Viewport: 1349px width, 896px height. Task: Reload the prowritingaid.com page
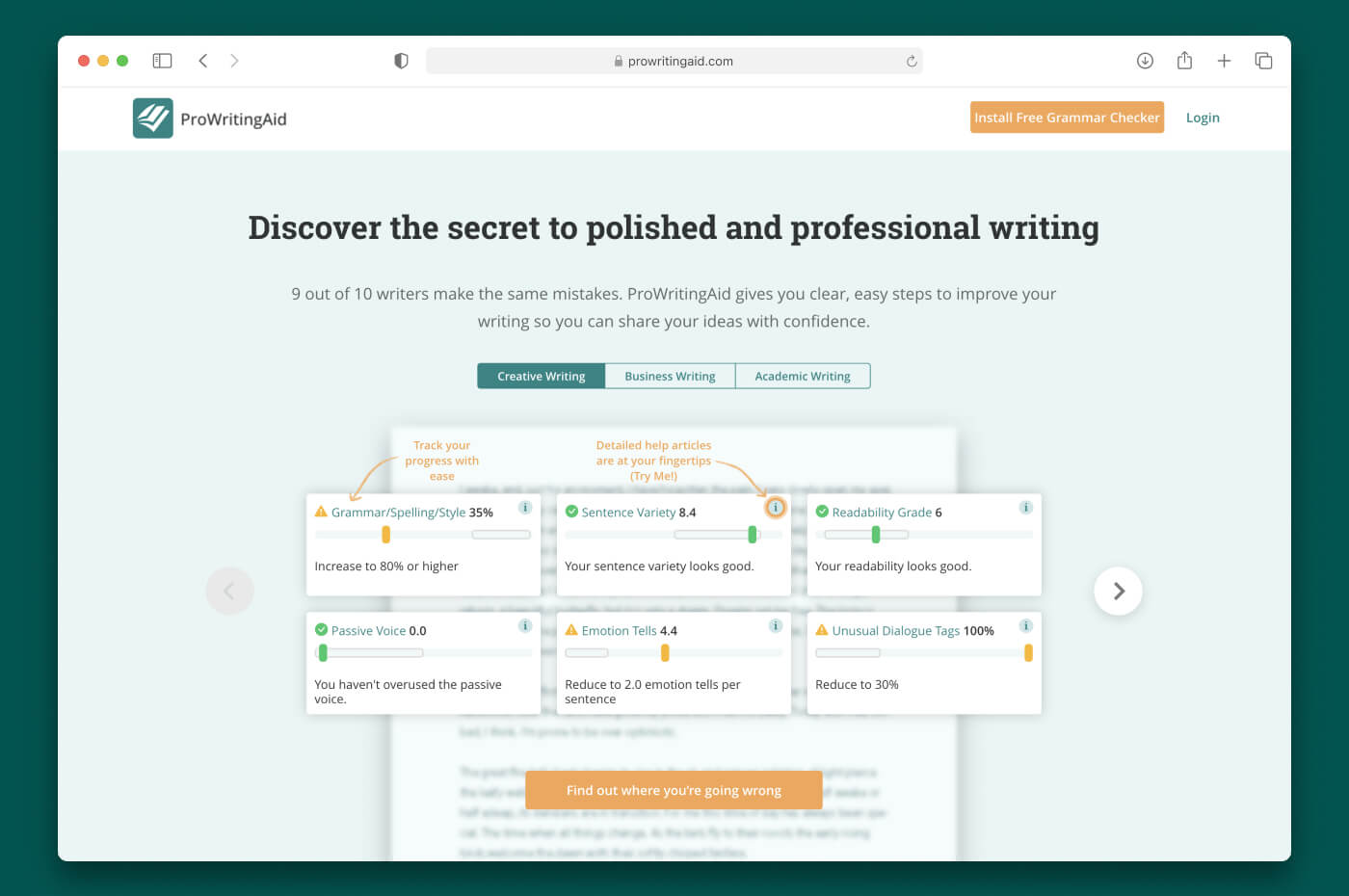pyautogui.click(x=912, y=61)
